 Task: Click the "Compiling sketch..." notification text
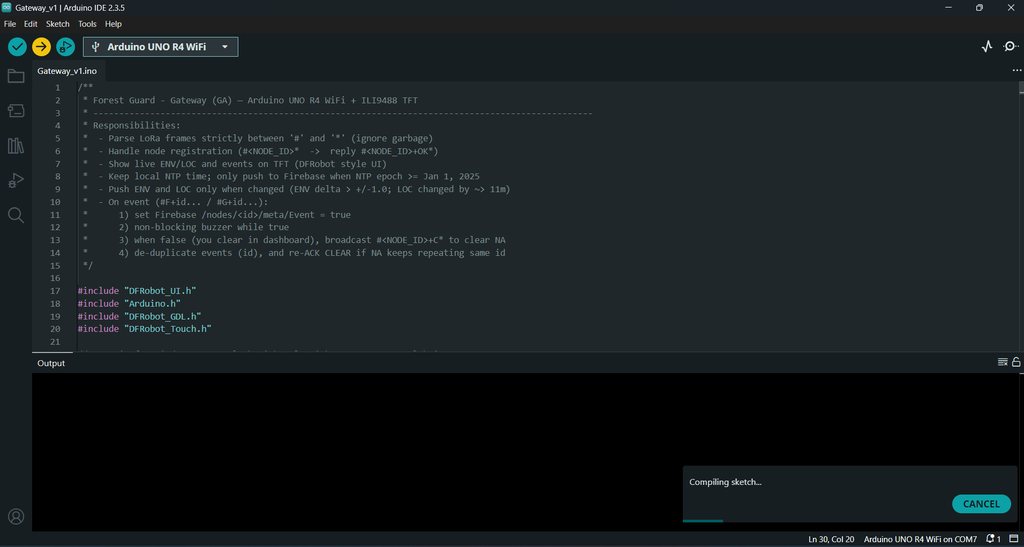[x=726, y=482]
